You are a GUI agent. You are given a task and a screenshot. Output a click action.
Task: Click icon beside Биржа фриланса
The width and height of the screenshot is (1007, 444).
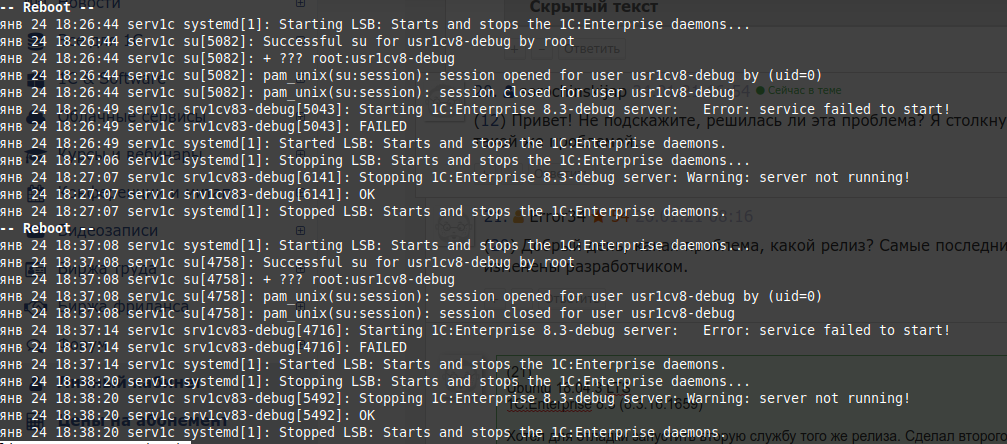tap(36, 306)
